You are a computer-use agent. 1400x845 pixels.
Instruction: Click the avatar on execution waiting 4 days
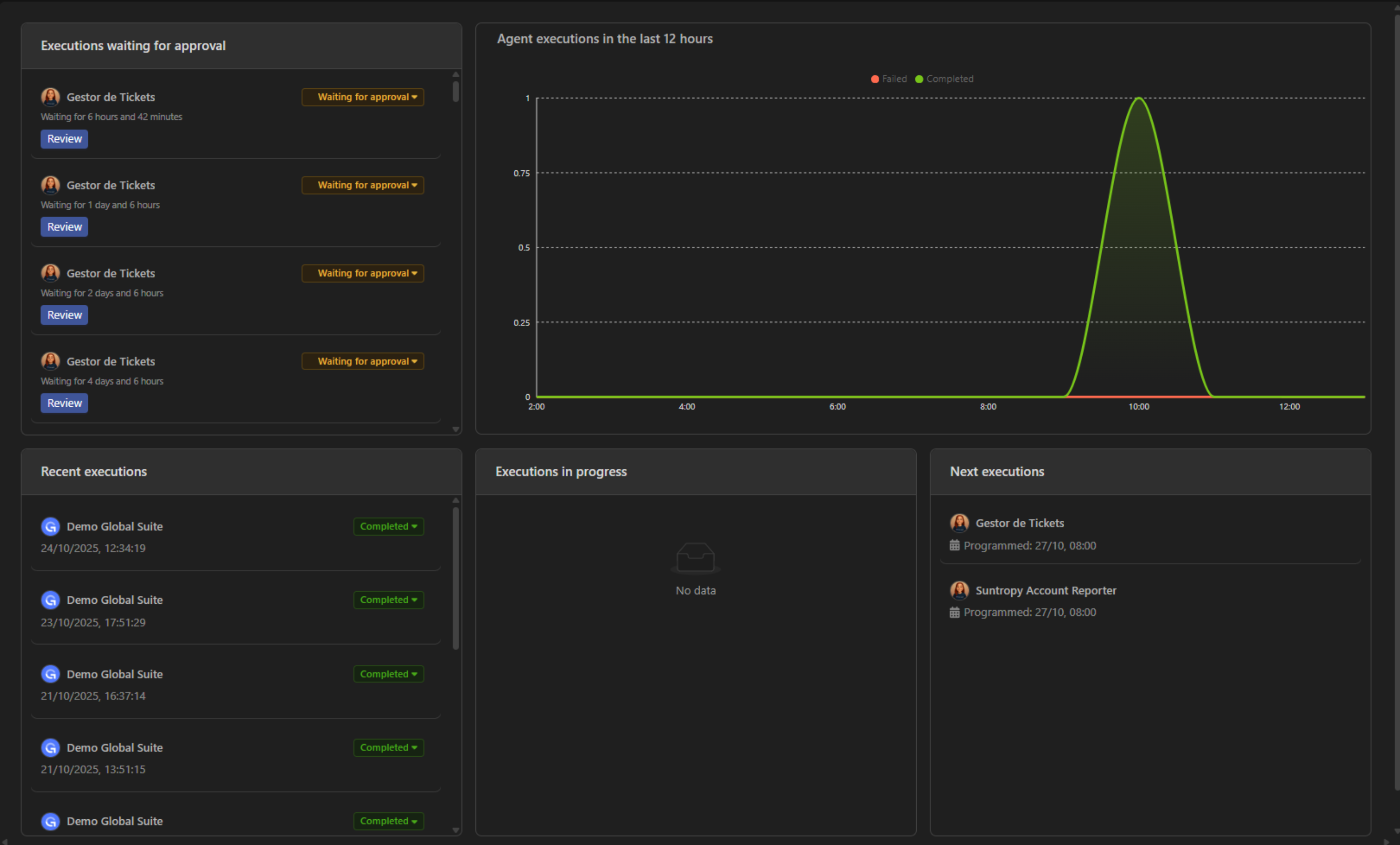point(50,361)
